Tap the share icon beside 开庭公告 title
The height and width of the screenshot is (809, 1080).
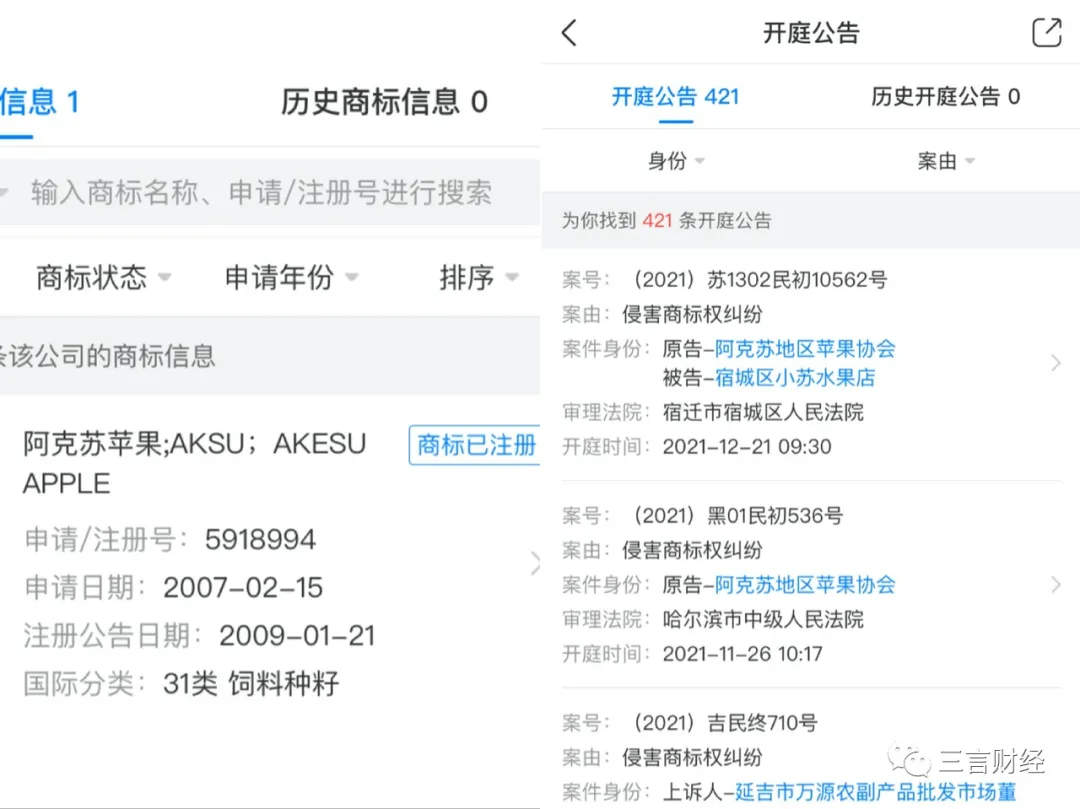[1046, 32]
